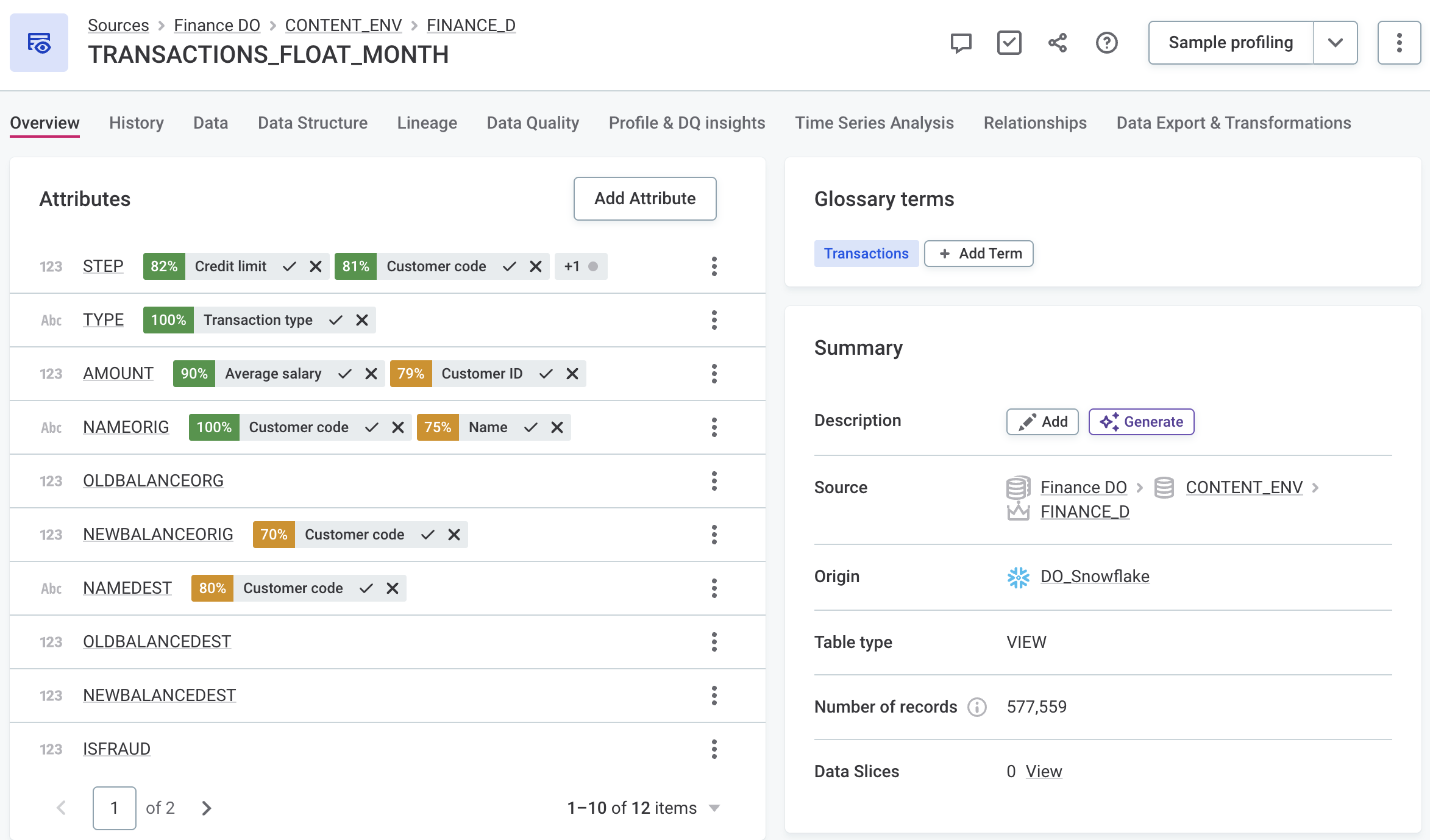
Task: Click the catalog item eye icon by title
Action: pyautogui.click(x=39, y=43)
